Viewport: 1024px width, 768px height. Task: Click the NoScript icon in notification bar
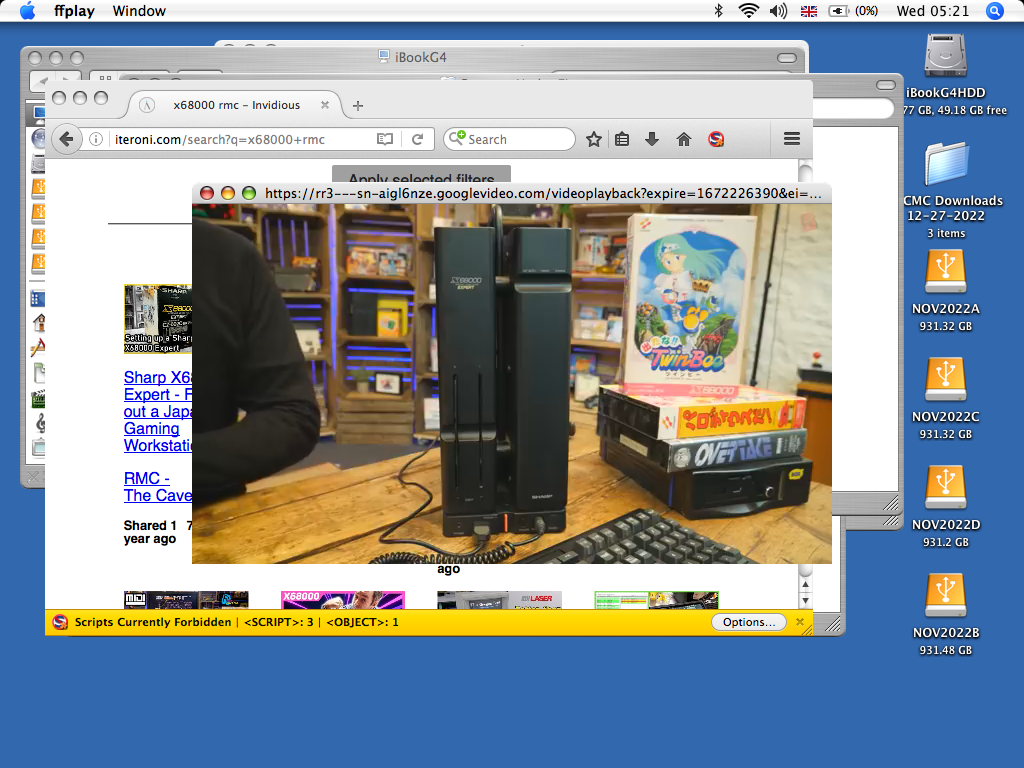coord(60,622)
